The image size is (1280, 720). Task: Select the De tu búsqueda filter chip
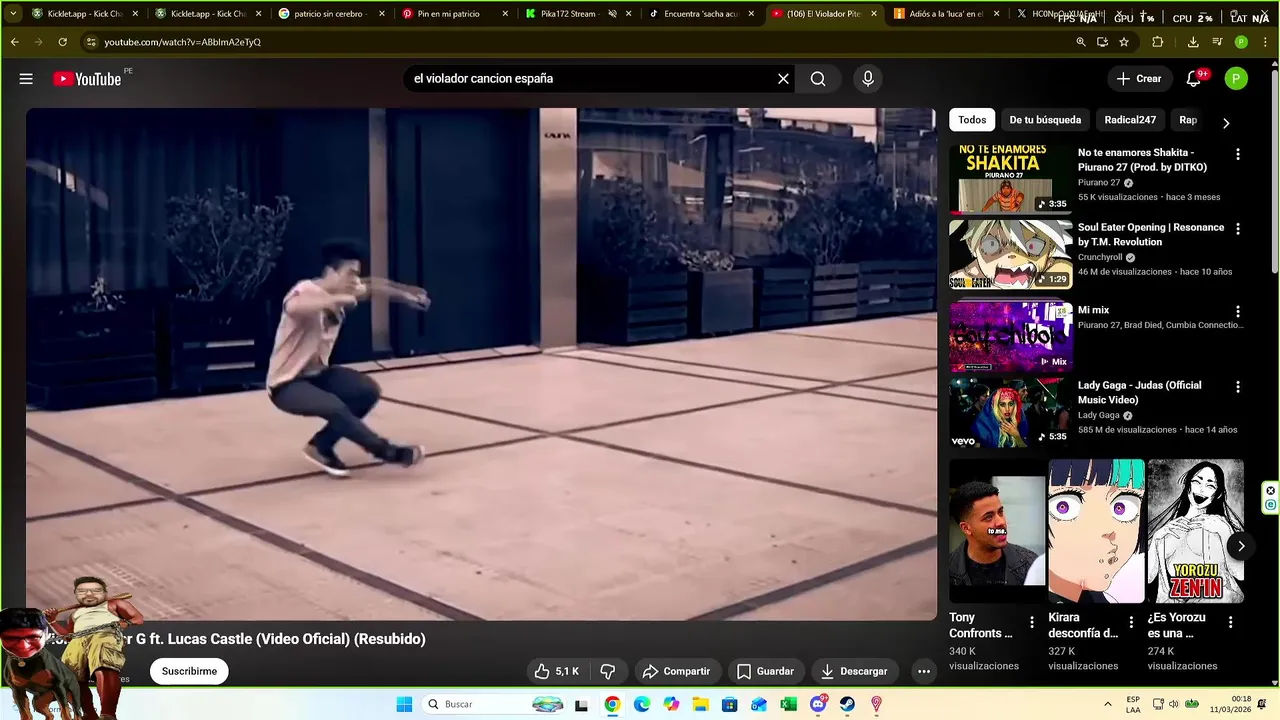[x=1045, y=120]
